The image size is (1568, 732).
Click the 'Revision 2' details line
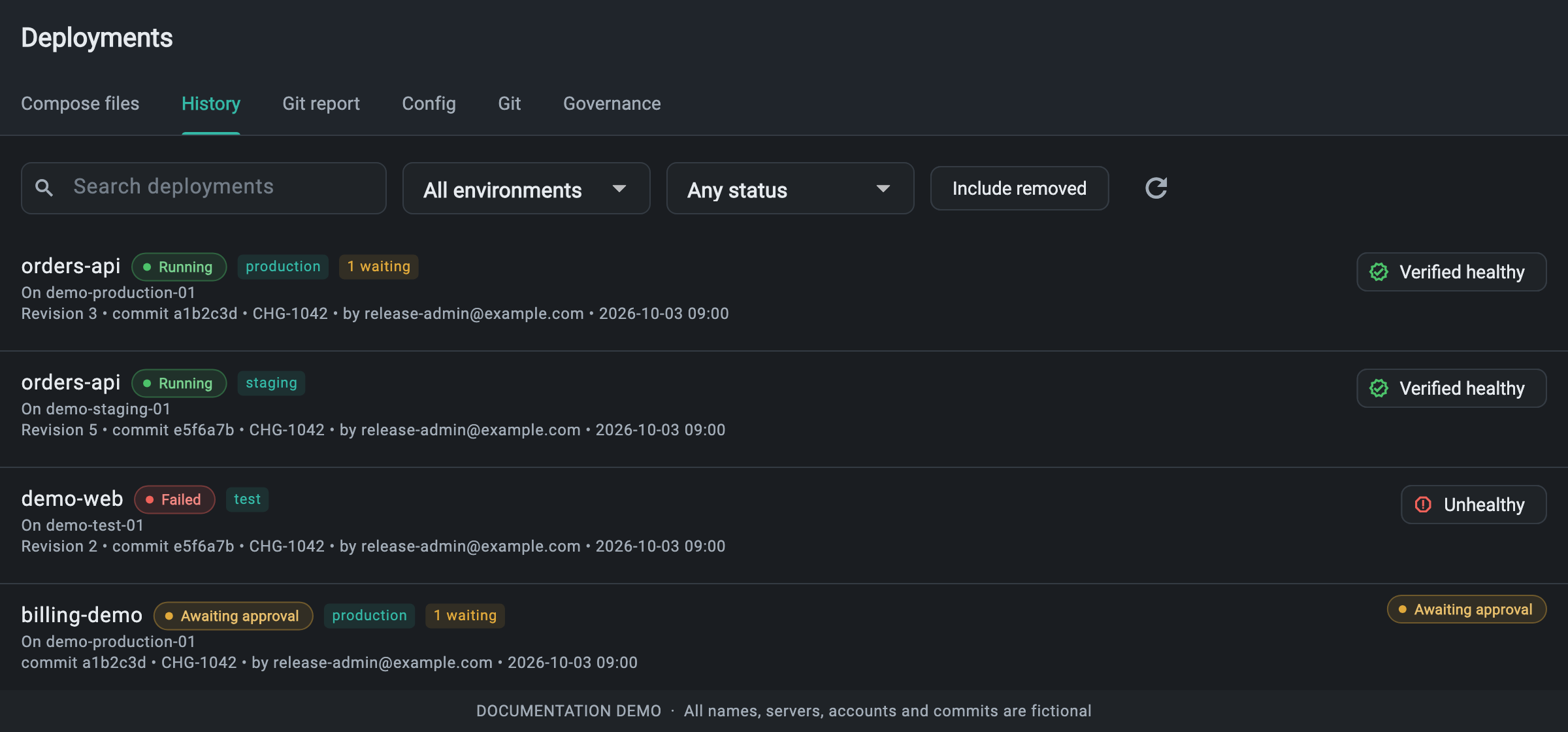[x=373, y=546]
